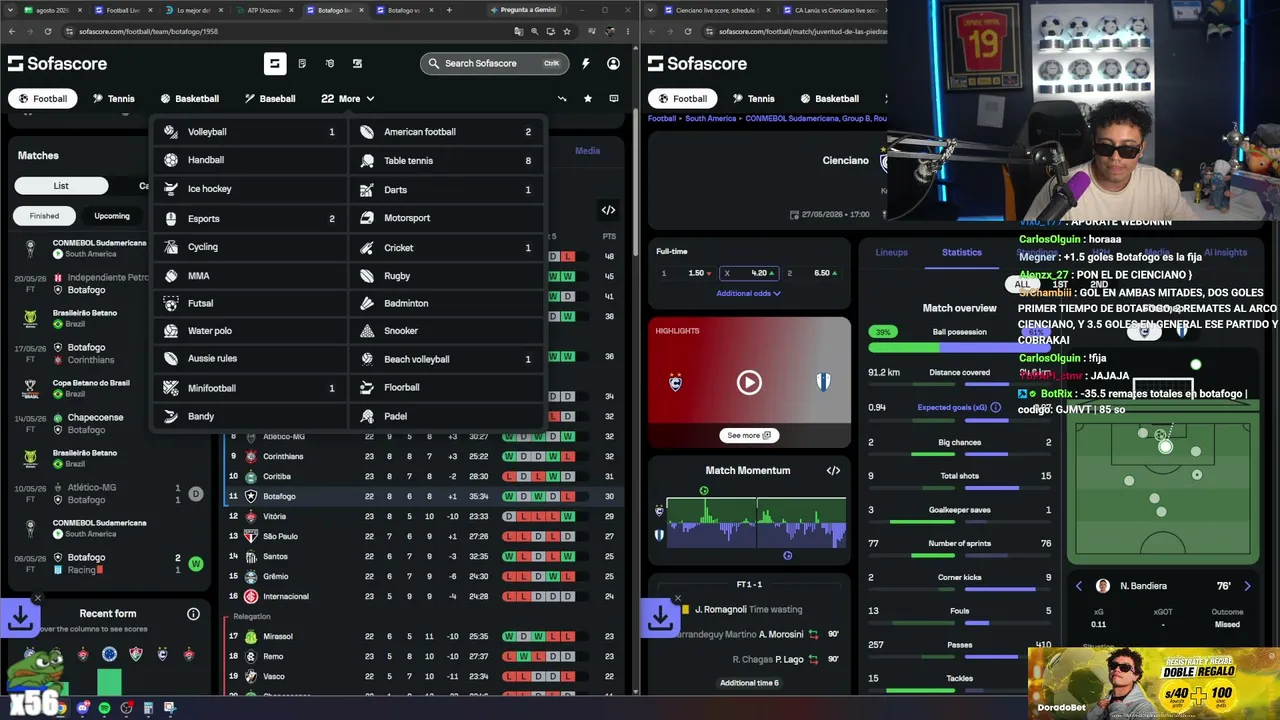1280x720 pixels.
Task: Switch to the Statistics tab in right window
Action: [962, 252]
